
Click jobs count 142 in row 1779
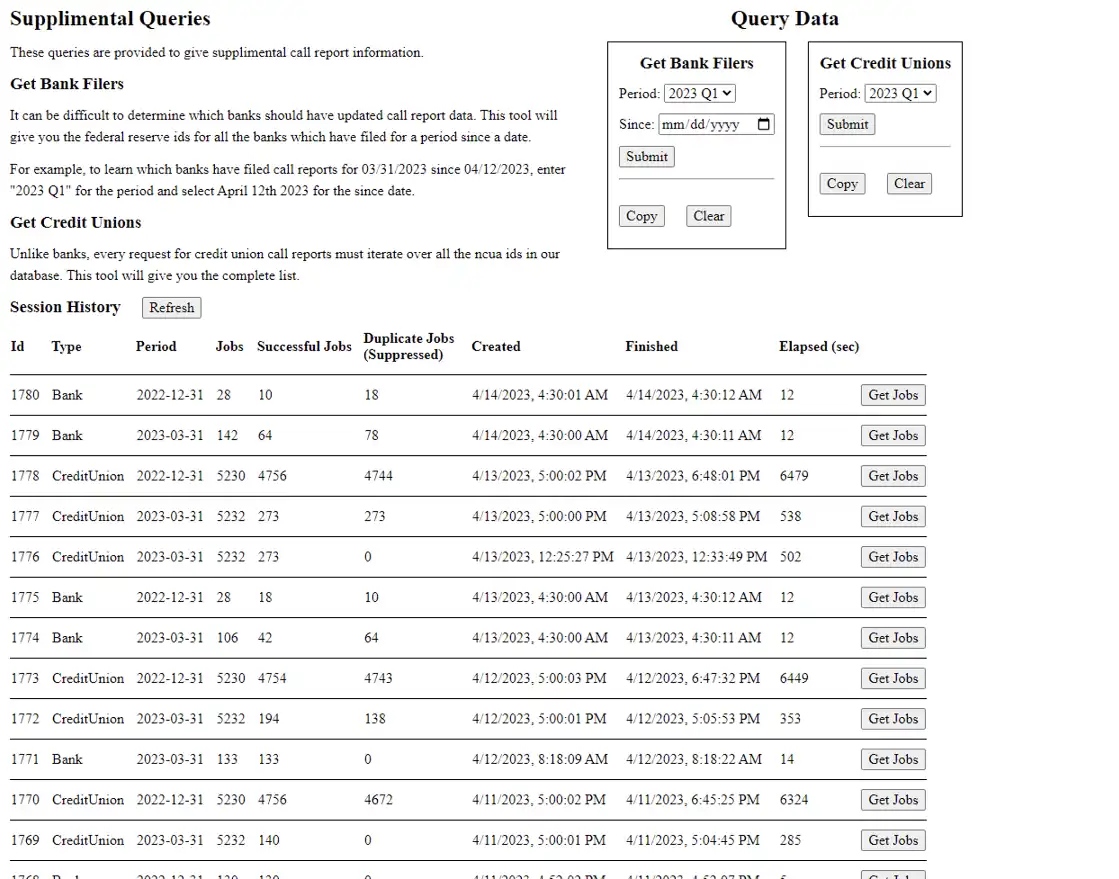click(x=228, y=435)
